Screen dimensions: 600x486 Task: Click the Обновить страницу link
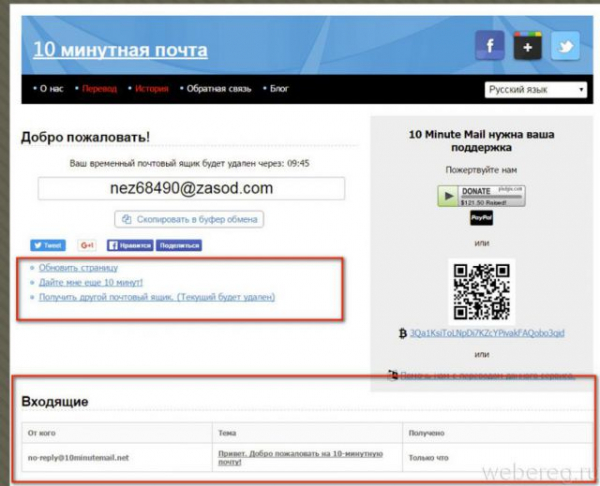pyautogui.click(x=78, y=267)
